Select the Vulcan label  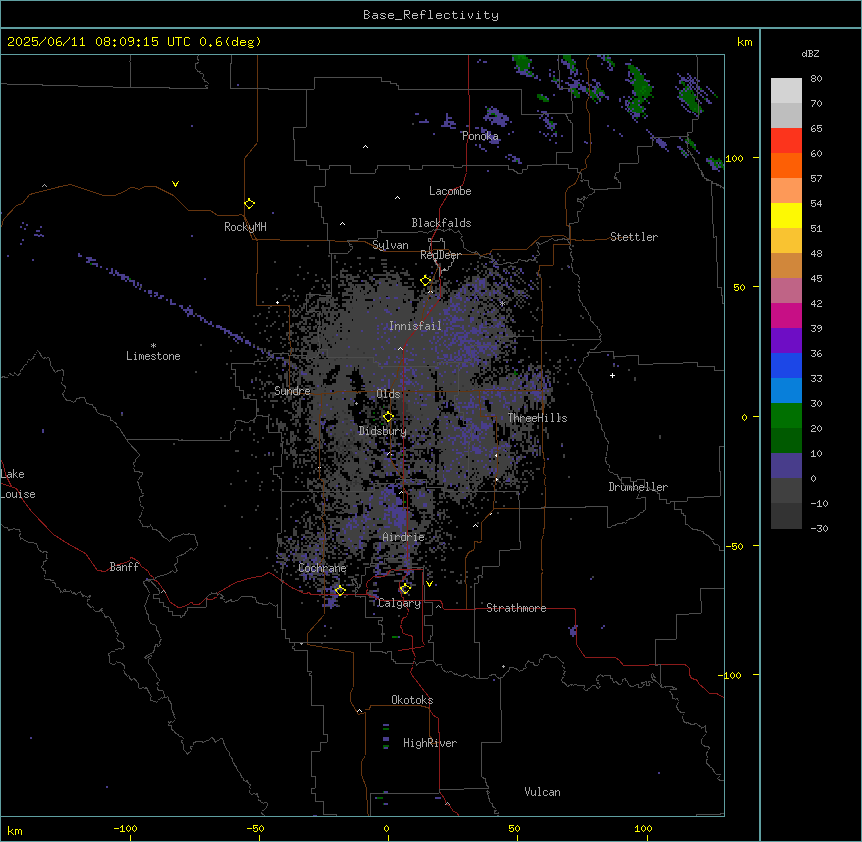click(x=543, y=792)
